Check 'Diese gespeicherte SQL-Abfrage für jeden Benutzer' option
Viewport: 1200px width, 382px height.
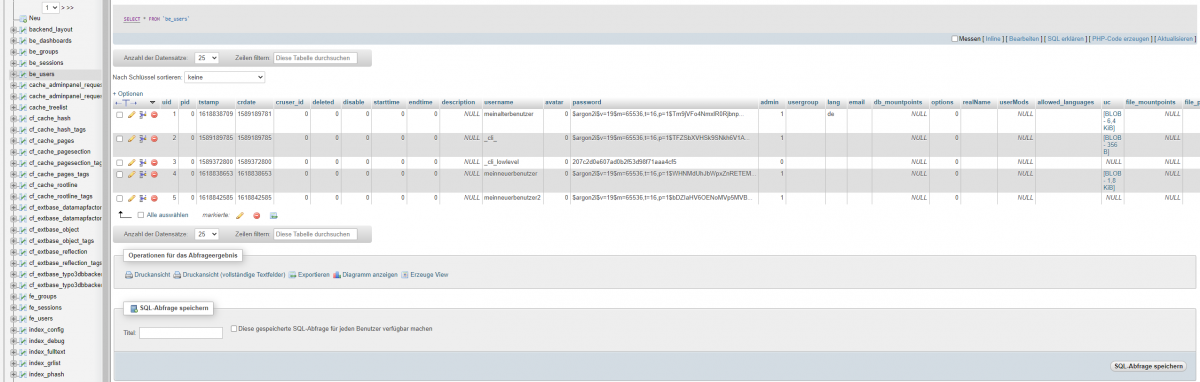pyautogui.click(x=233, y=328)
